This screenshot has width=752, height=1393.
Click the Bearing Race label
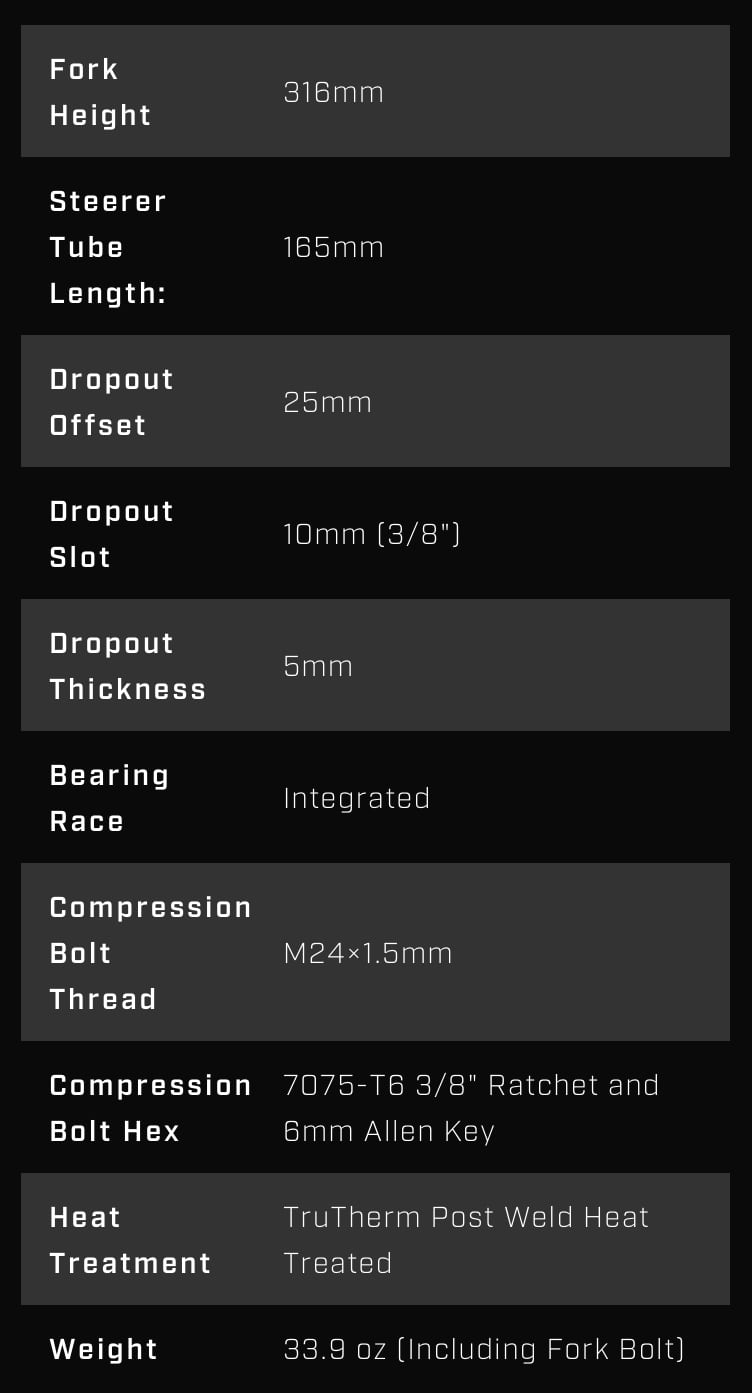109,798
